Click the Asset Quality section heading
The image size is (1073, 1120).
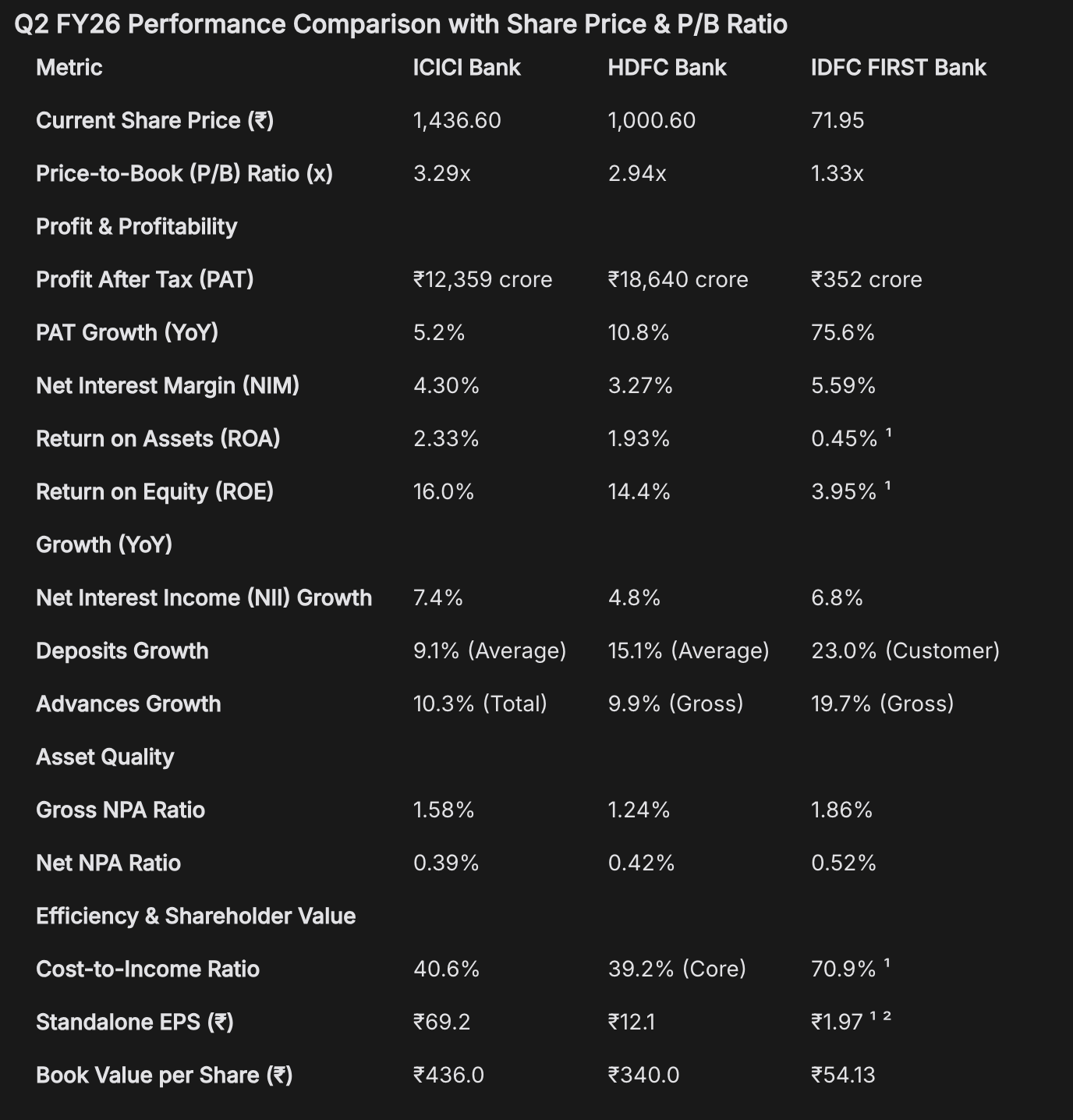[x=105, y=757]
